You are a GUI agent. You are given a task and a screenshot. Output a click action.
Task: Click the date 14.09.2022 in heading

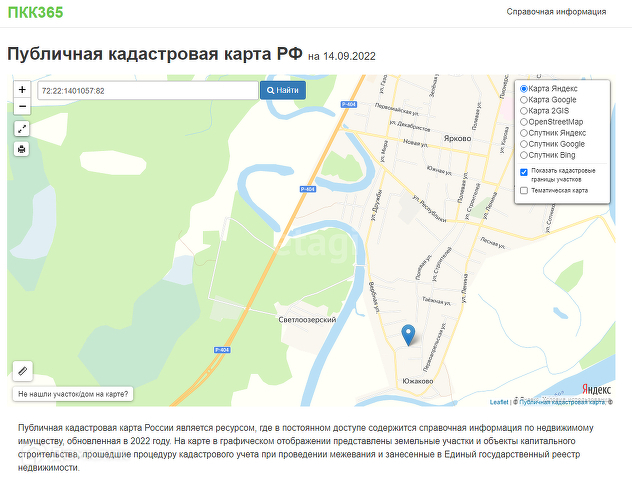[x=349, y=56]
